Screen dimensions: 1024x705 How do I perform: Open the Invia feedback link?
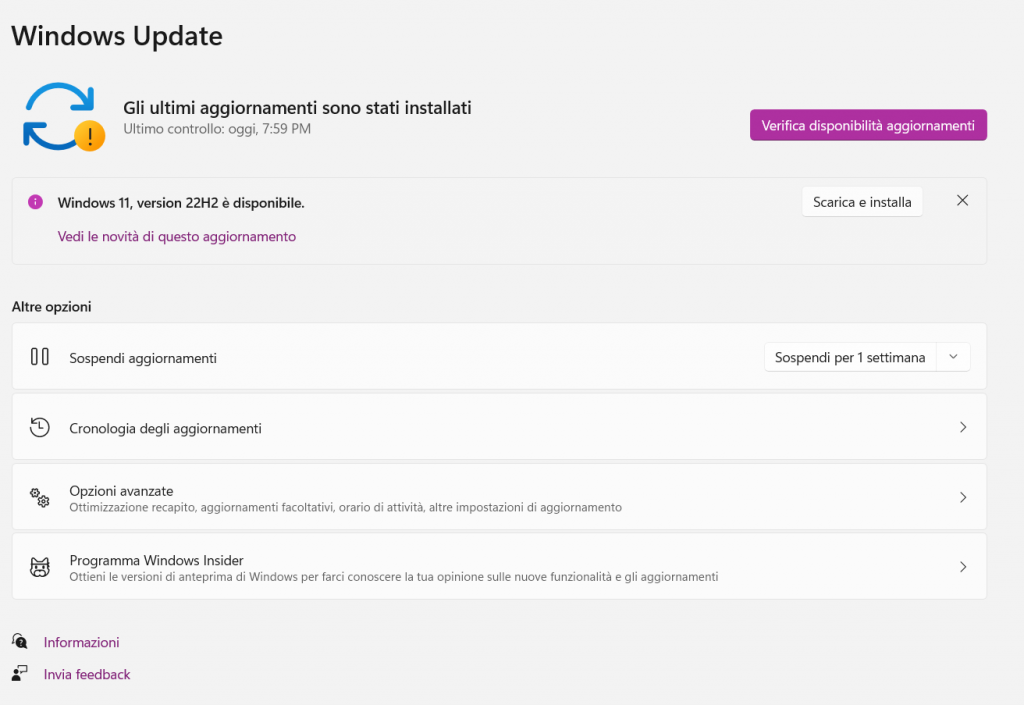pyautogui.click(x=87, y=674)
